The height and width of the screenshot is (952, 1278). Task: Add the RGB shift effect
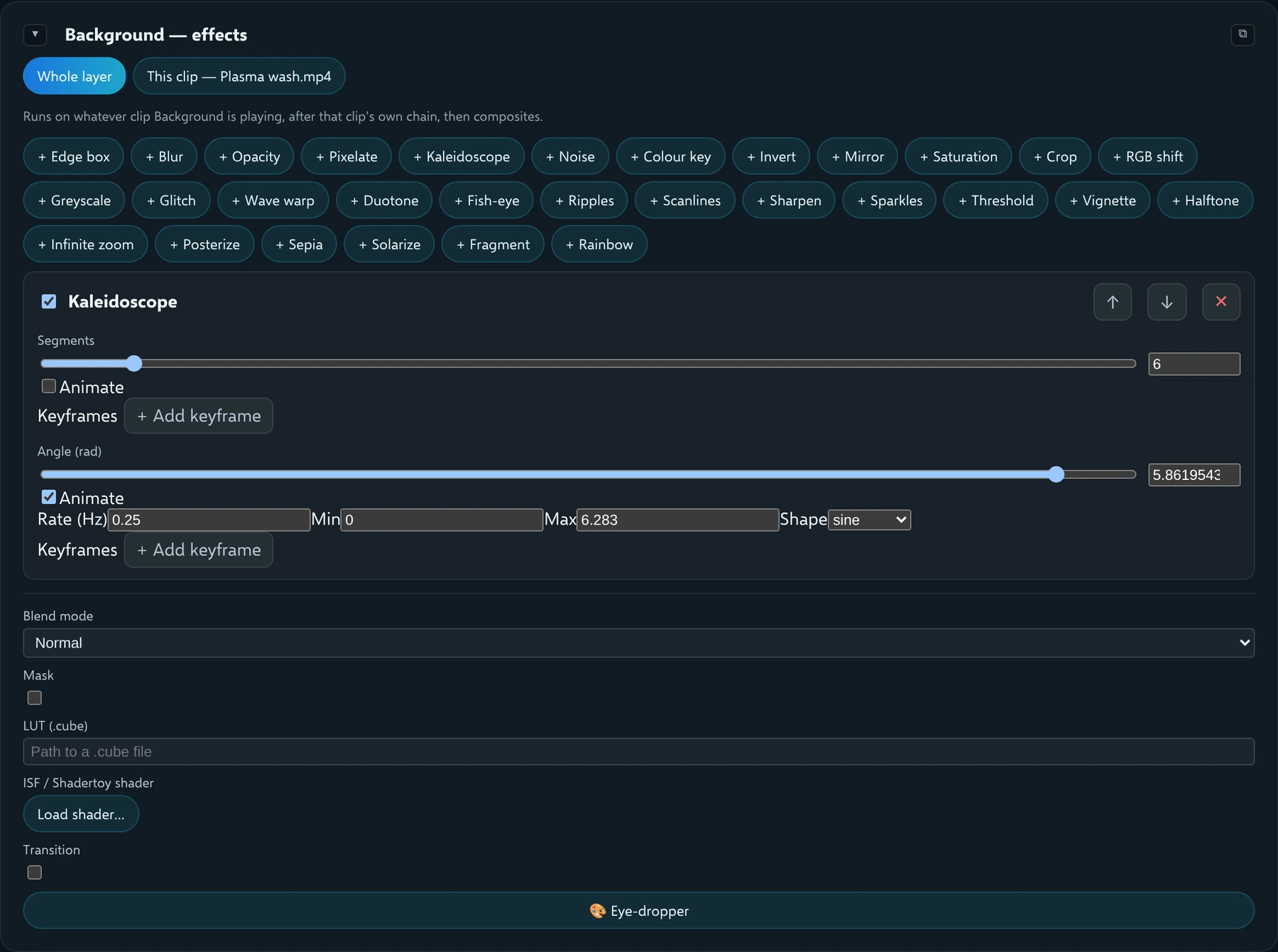pos(1148,156)
